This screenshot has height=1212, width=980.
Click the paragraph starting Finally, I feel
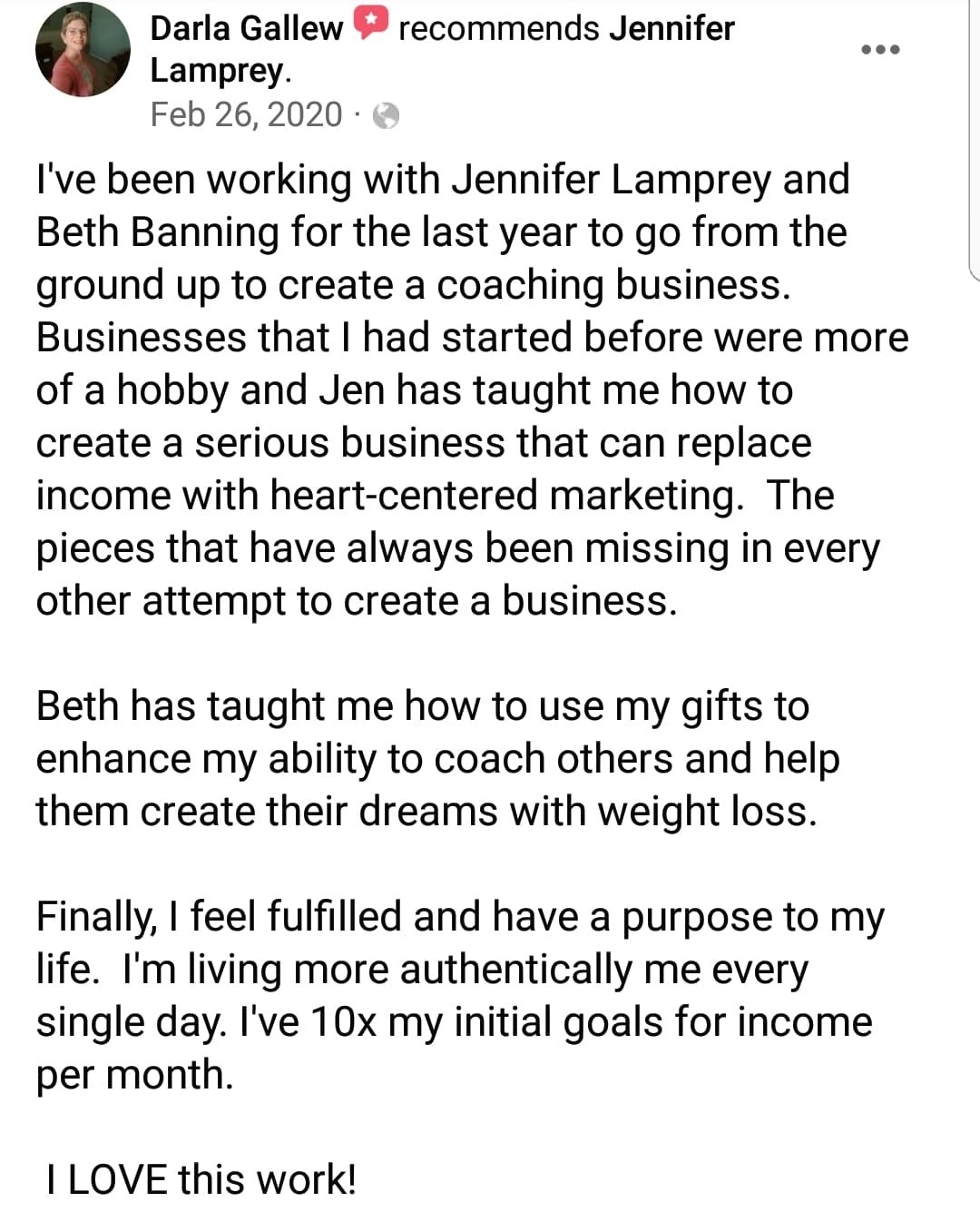[459, 996]
